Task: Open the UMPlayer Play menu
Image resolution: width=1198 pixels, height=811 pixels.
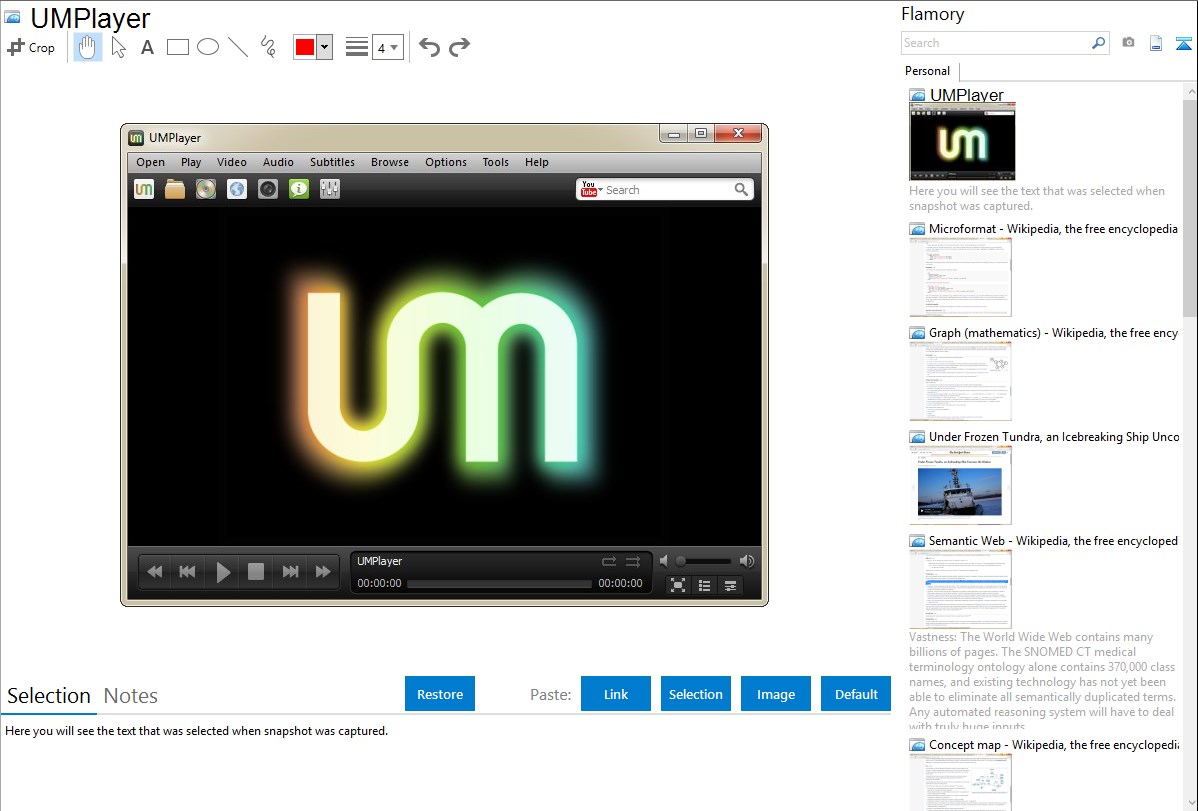Action: tap(191, 162)
